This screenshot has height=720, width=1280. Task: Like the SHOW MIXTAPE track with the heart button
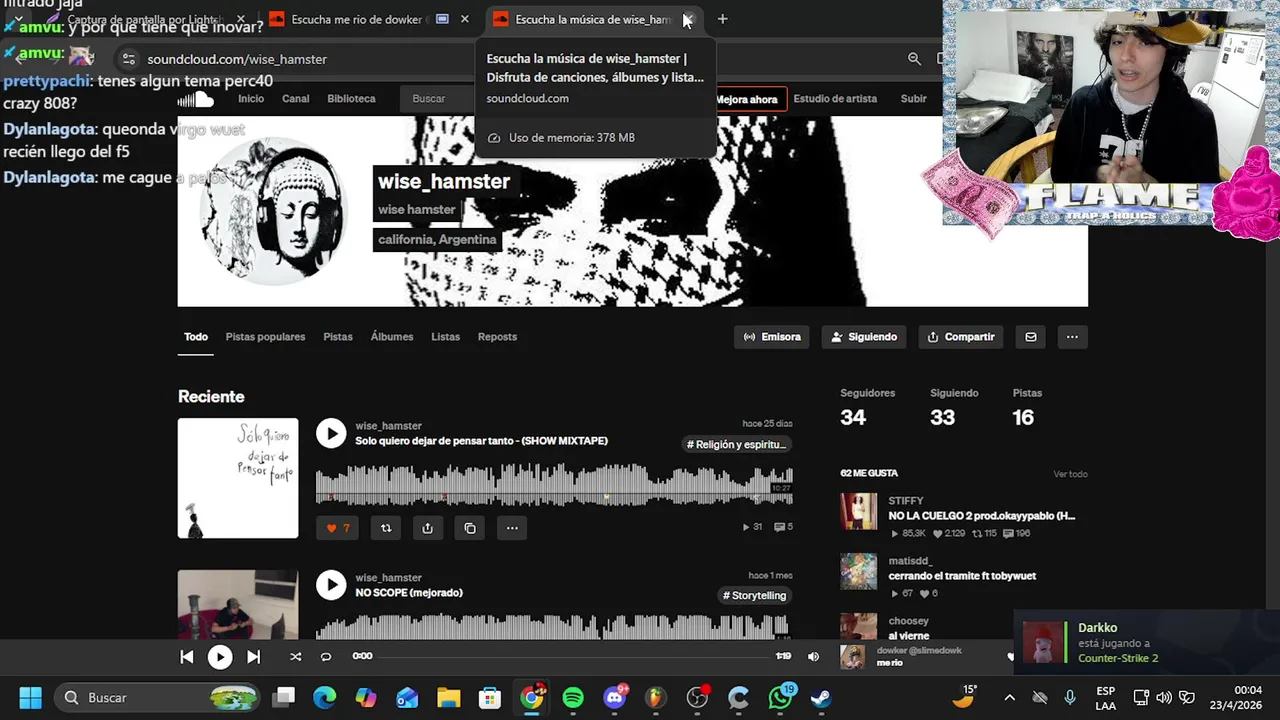click(339, 528)
